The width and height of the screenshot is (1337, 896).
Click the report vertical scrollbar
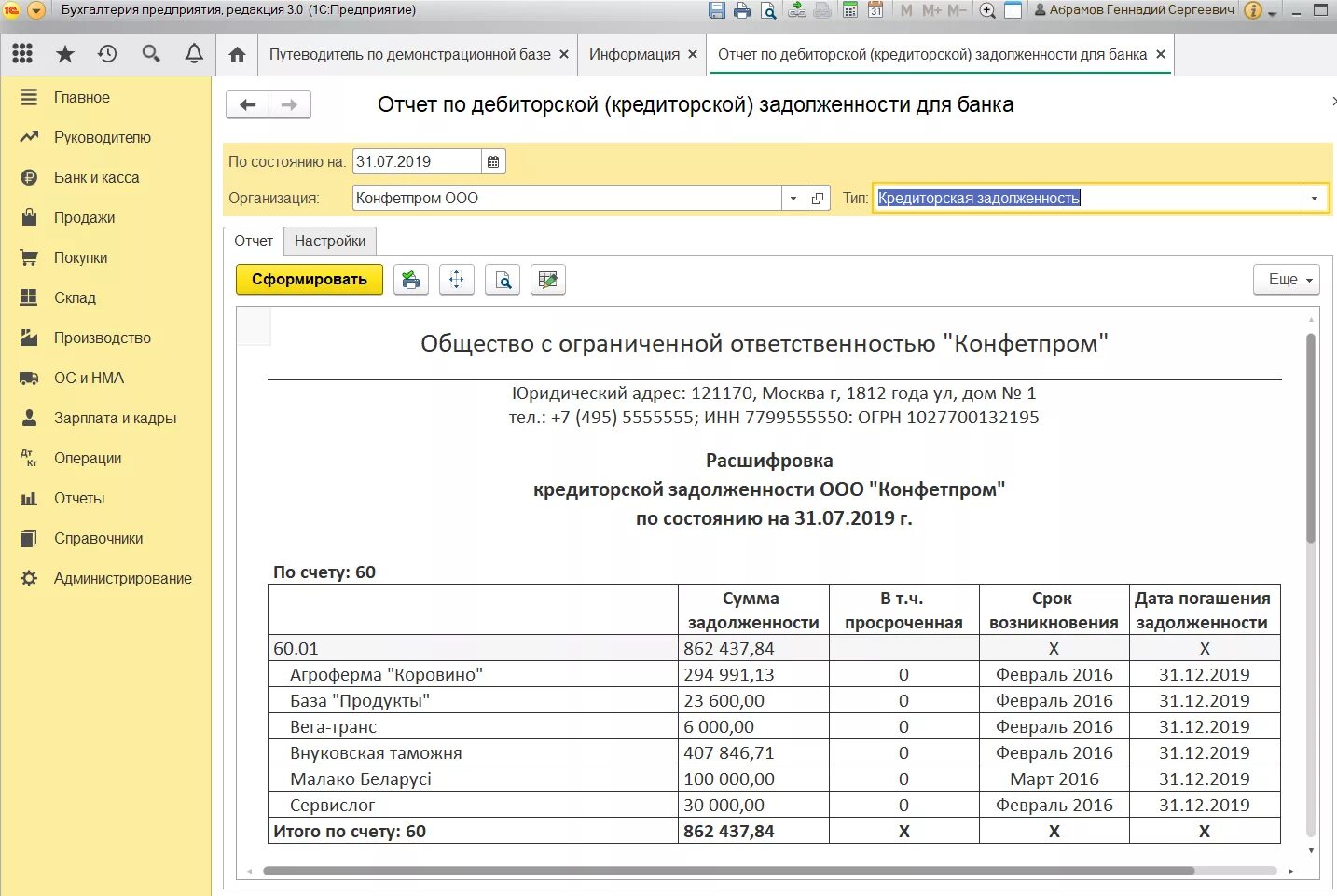[1311, 438]
